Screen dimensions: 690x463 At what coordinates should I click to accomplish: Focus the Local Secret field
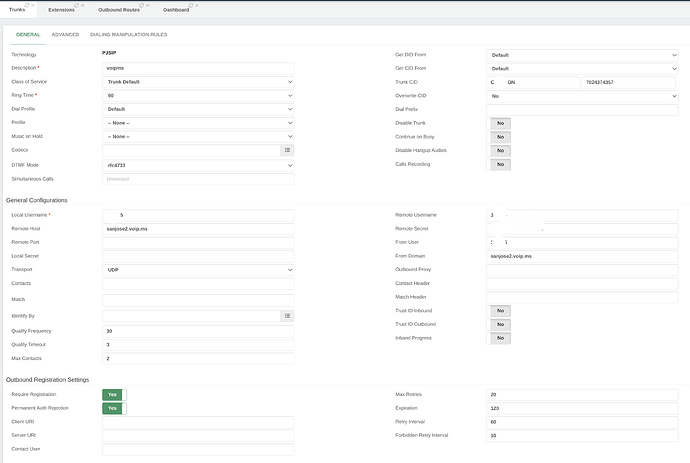(x=198, y=256)
